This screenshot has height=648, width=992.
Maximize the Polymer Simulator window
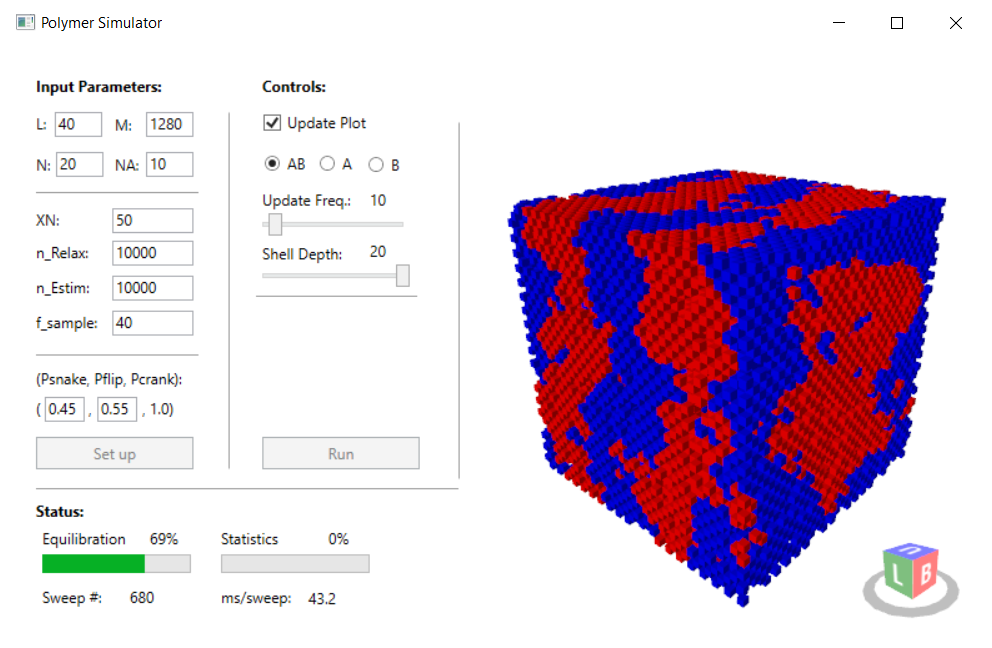coord(897,23)
